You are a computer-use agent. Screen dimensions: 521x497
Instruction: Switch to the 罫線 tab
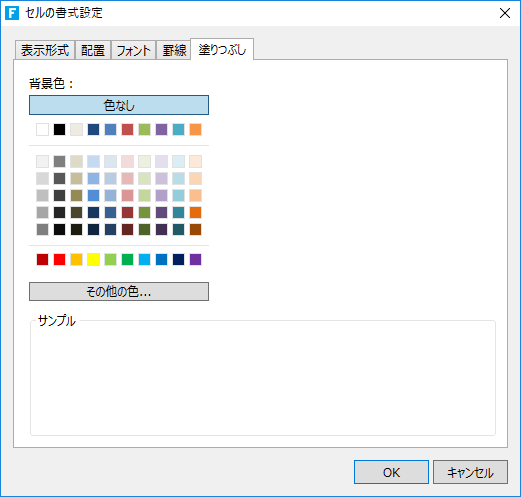174,50
